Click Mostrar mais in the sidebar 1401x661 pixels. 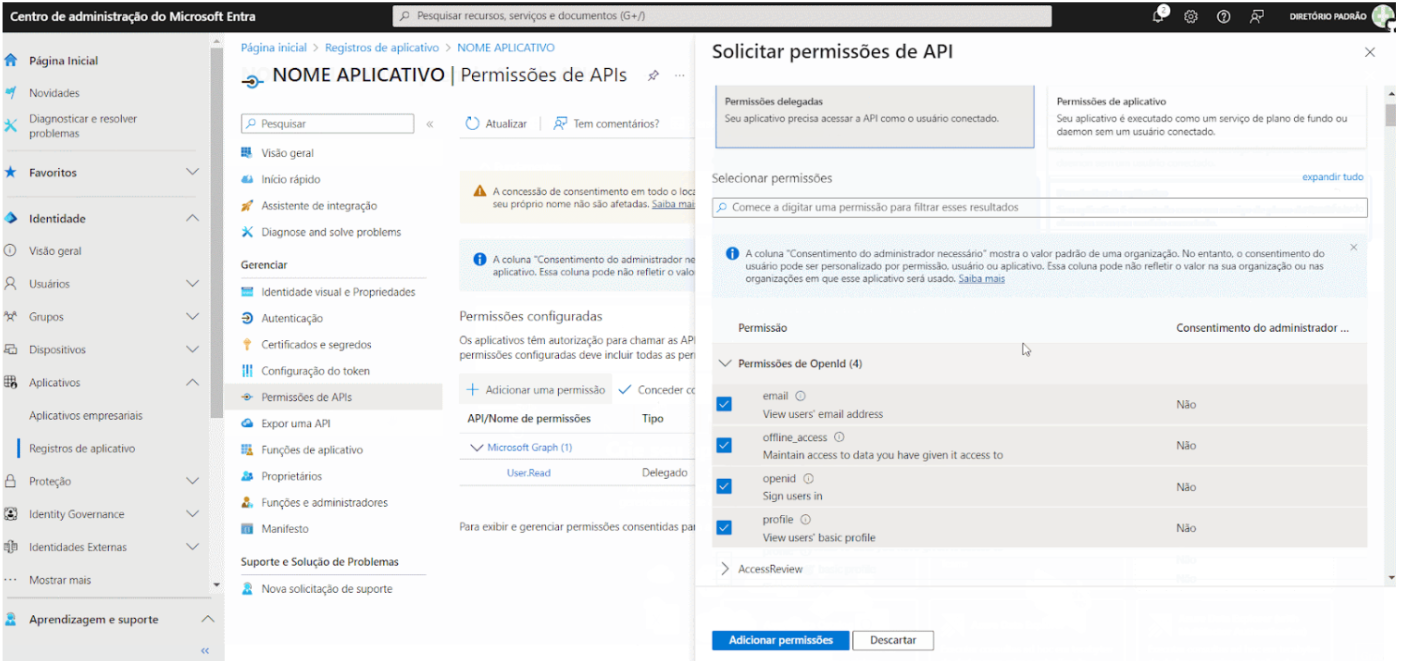(x=60, y=580)
